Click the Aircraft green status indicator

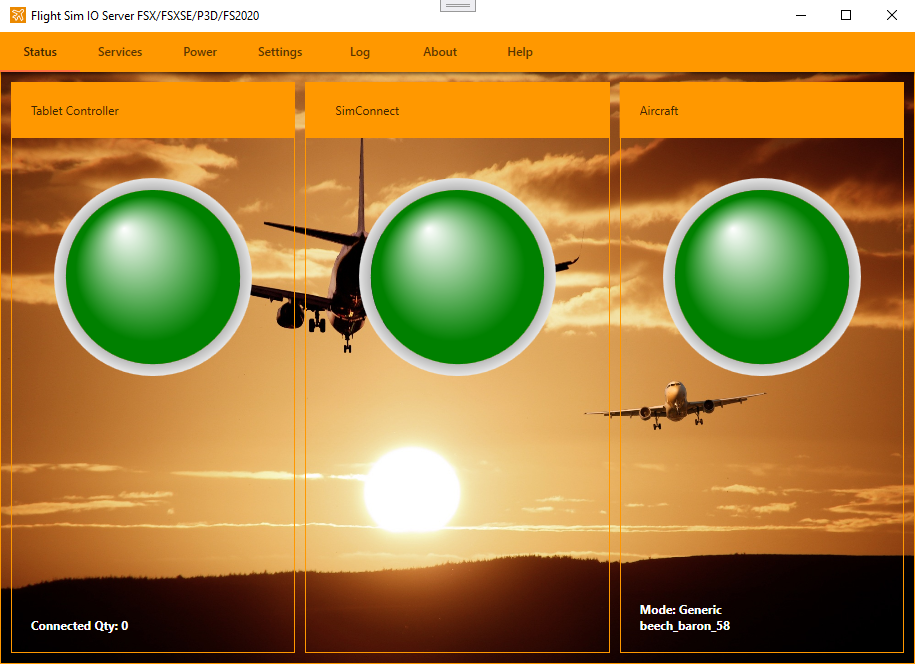tap(762, 277)
